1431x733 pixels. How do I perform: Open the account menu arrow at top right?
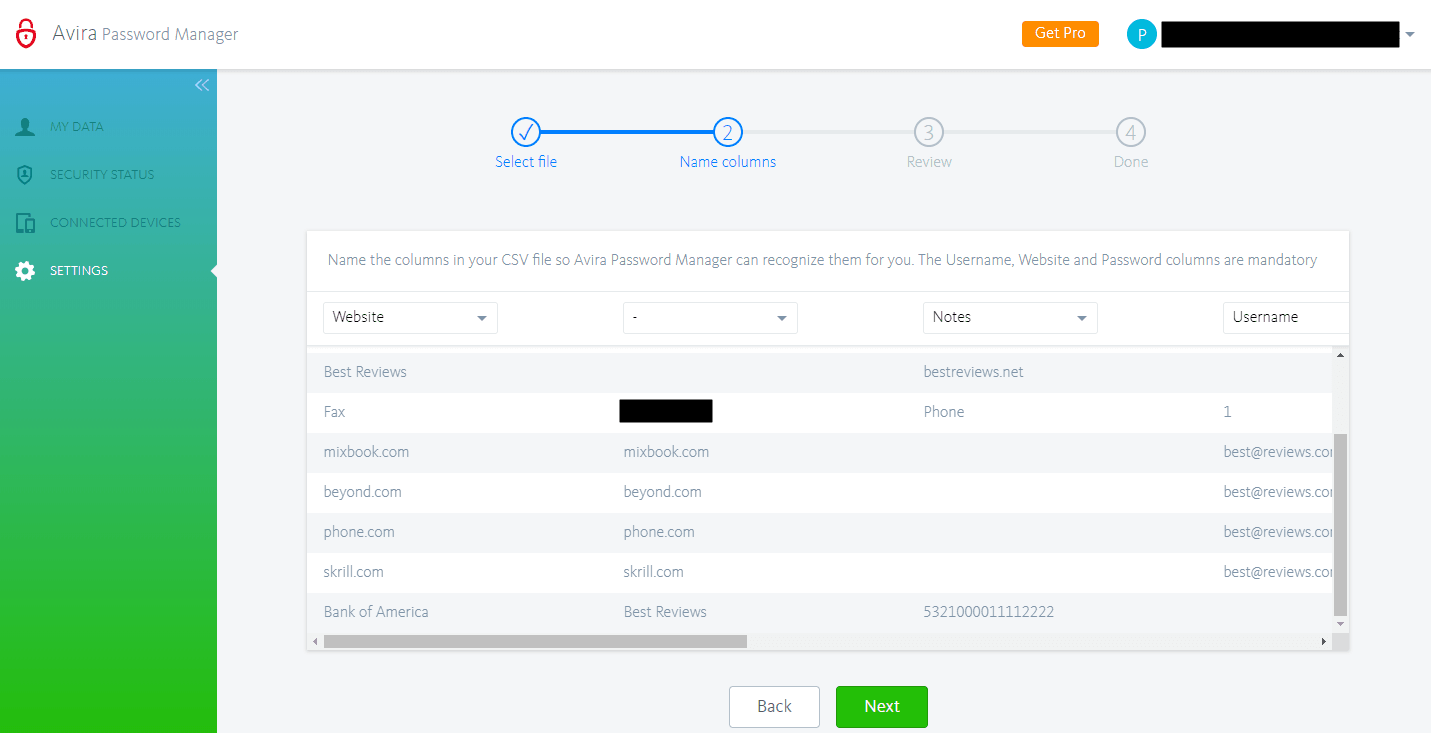1411,33
